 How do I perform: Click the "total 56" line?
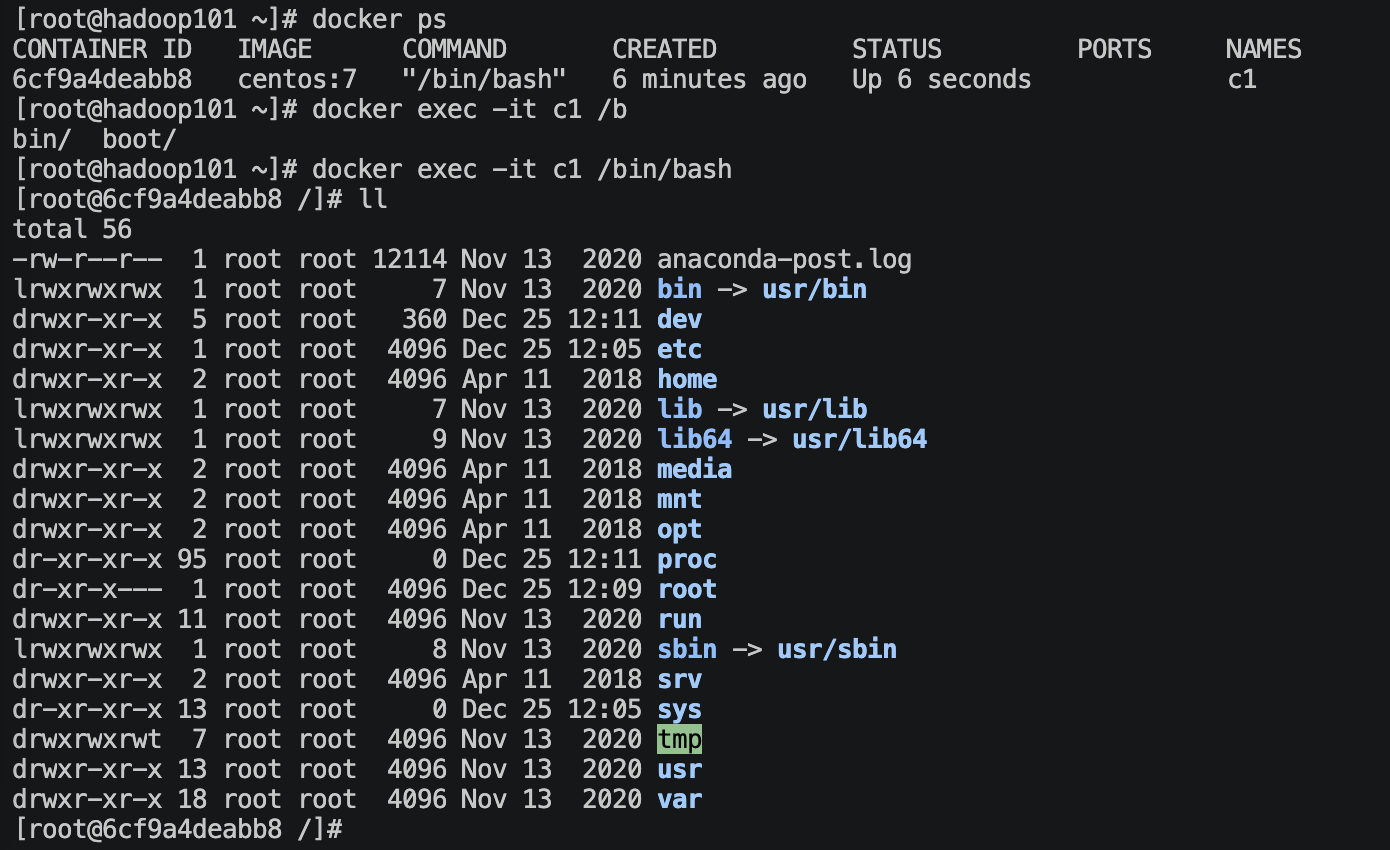pos(72,230)
